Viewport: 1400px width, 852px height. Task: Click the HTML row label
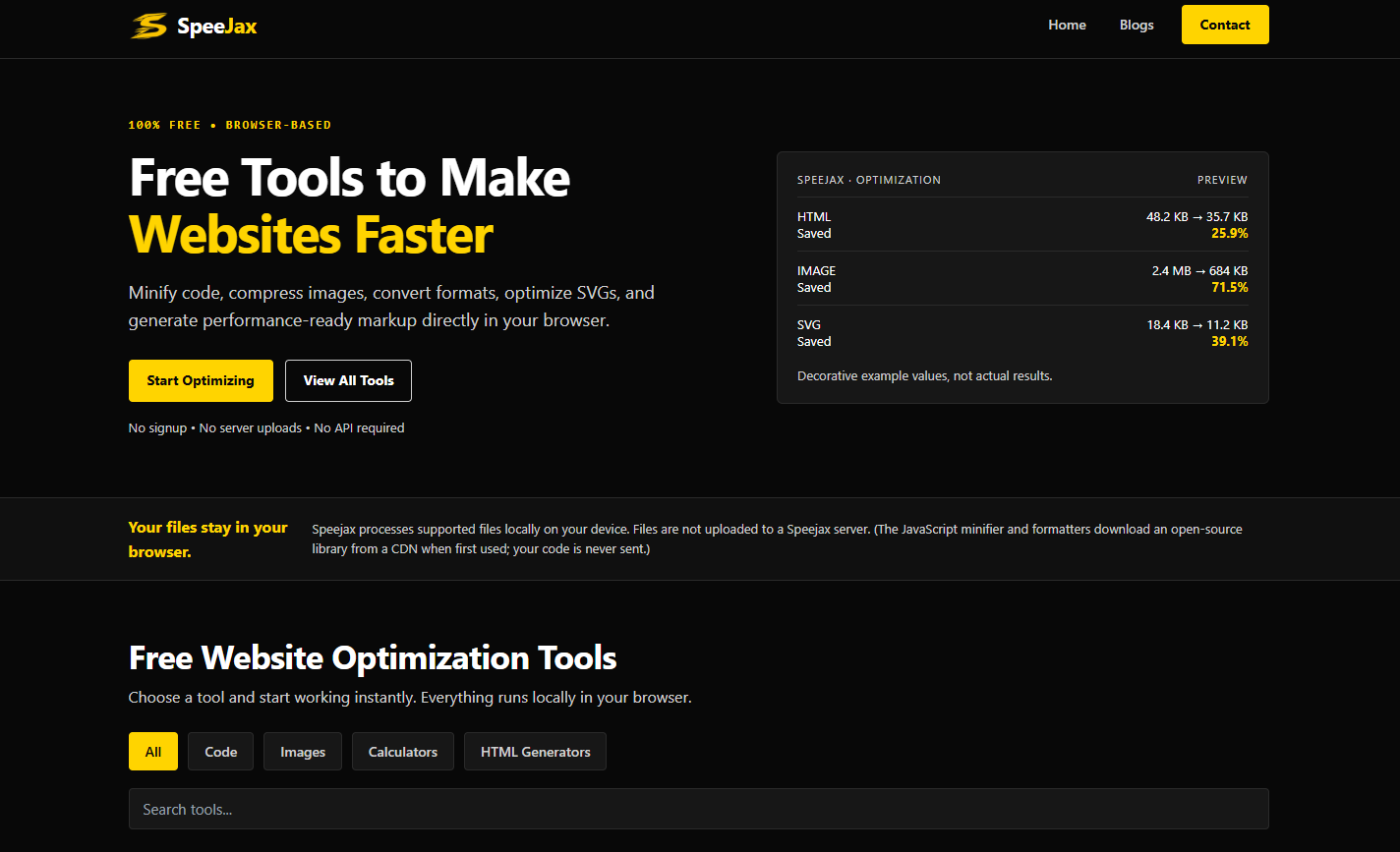(x=814, y=216)
